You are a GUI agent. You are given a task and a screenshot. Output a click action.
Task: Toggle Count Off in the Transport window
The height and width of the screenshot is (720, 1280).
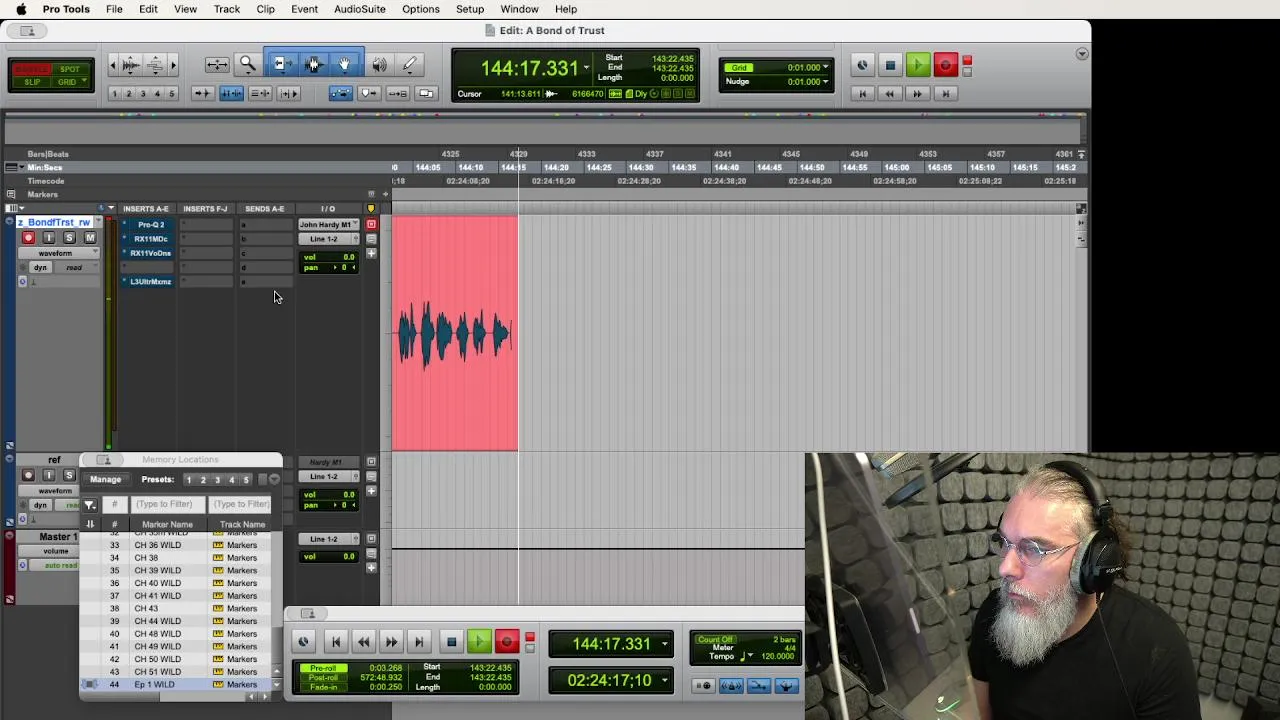(715, 640)
